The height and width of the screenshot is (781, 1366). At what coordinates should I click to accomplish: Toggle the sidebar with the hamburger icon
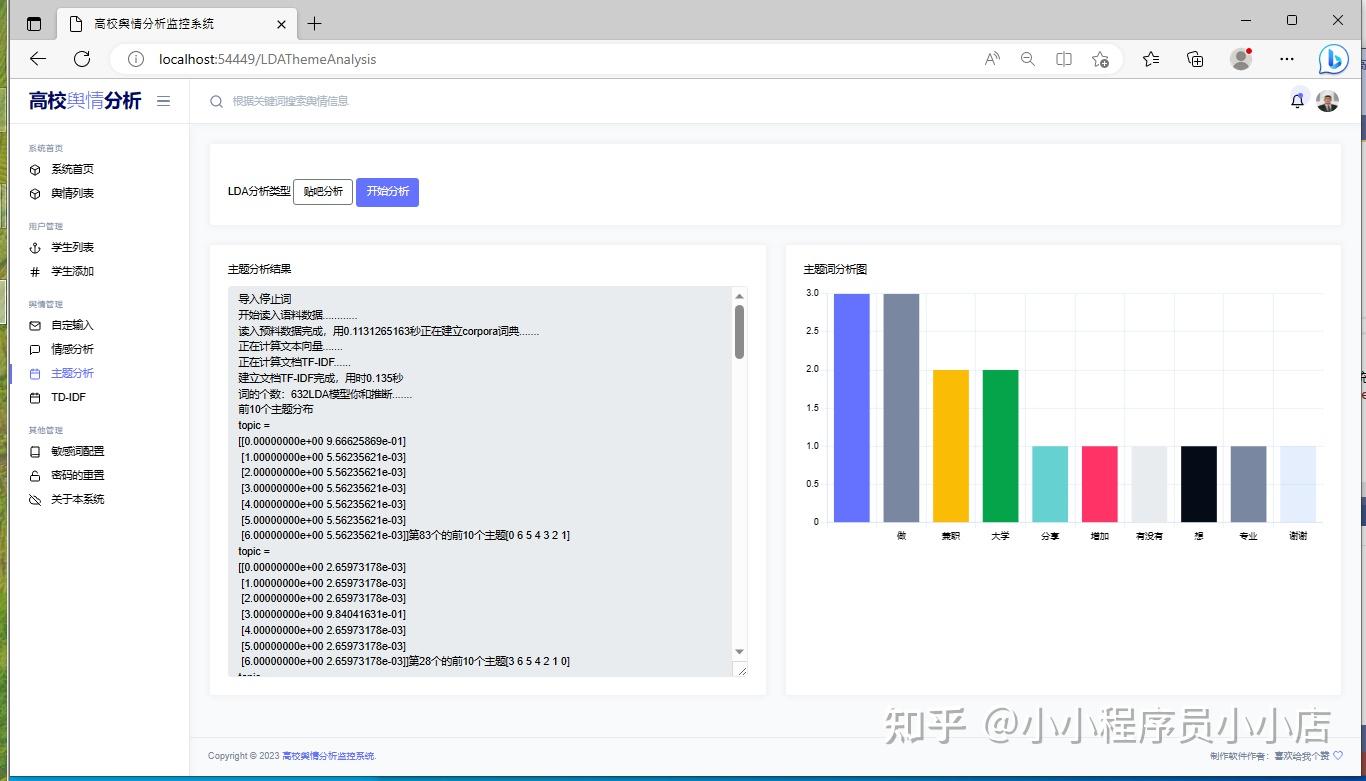[x=163, y=100]
